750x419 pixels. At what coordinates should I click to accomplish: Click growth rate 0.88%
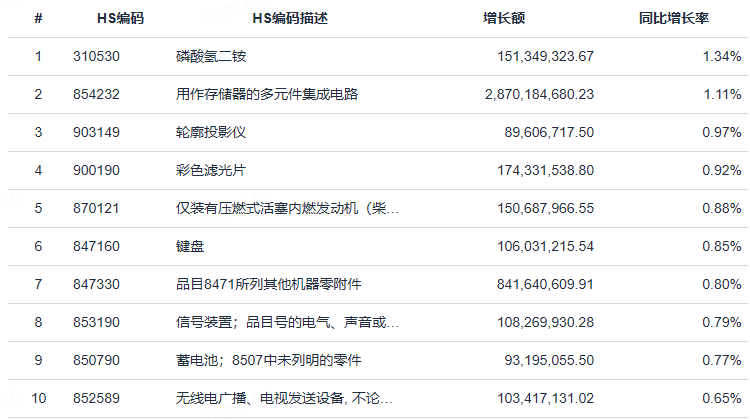[722, 209]
